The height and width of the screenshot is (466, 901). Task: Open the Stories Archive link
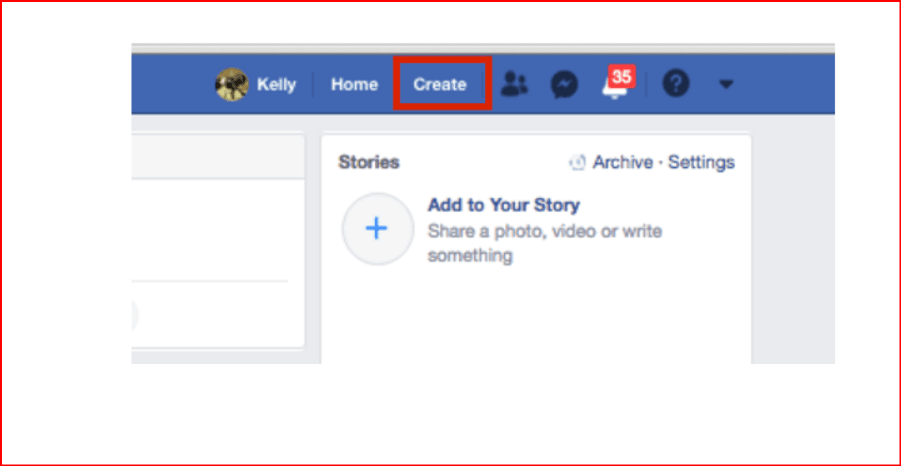pos(622,162)
